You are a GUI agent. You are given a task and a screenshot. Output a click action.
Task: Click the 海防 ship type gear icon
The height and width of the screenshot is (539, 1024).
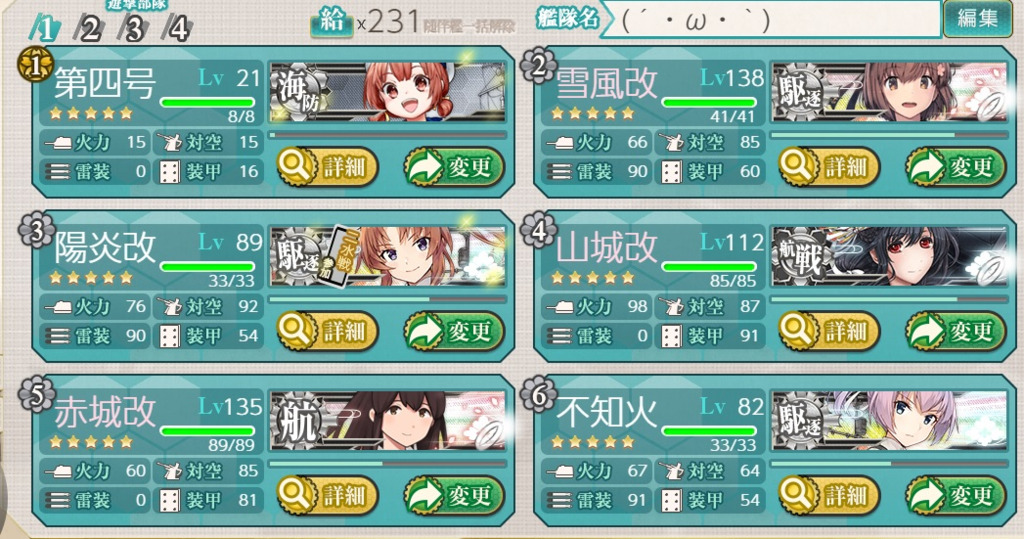coord(299,93)
